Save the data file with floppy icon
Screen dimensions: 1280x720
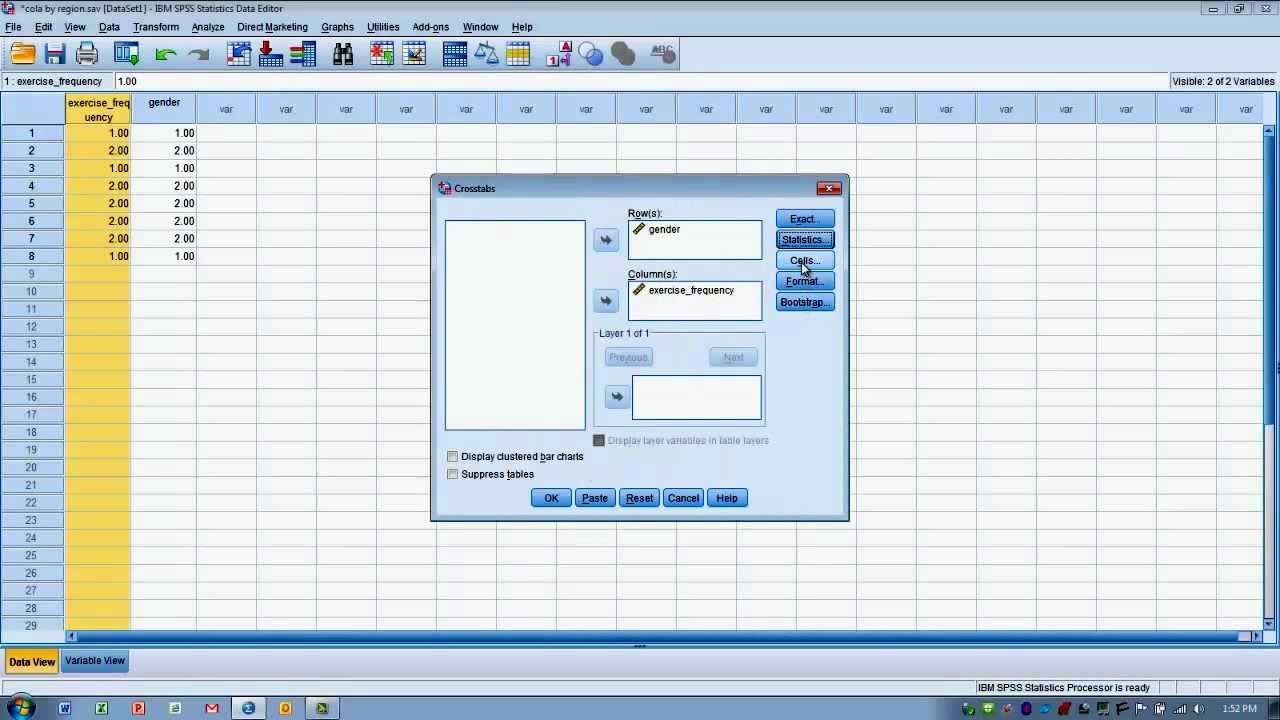click(55, 55)
